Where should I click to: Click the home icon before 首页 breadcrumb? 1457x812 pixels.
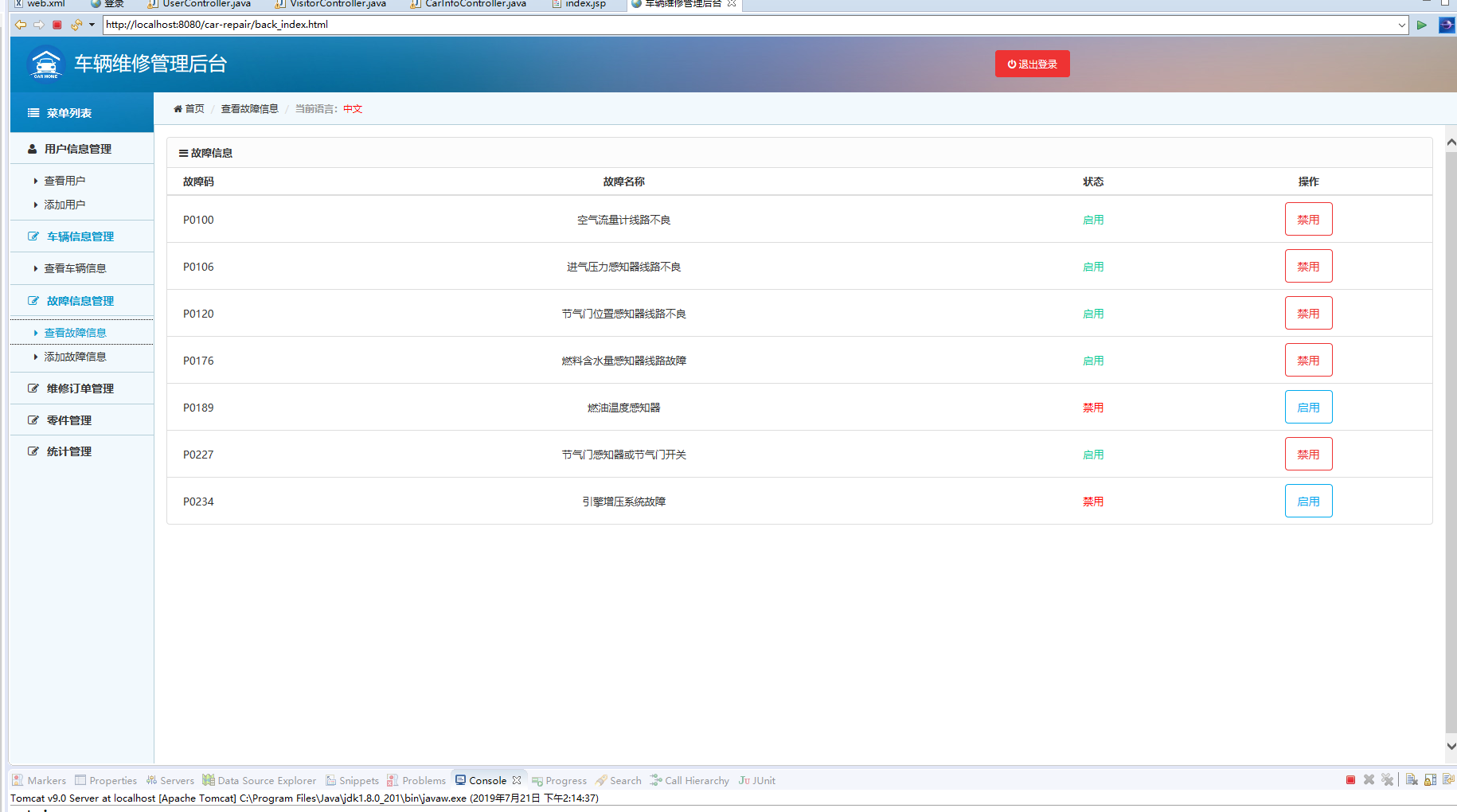click(178, 108)
